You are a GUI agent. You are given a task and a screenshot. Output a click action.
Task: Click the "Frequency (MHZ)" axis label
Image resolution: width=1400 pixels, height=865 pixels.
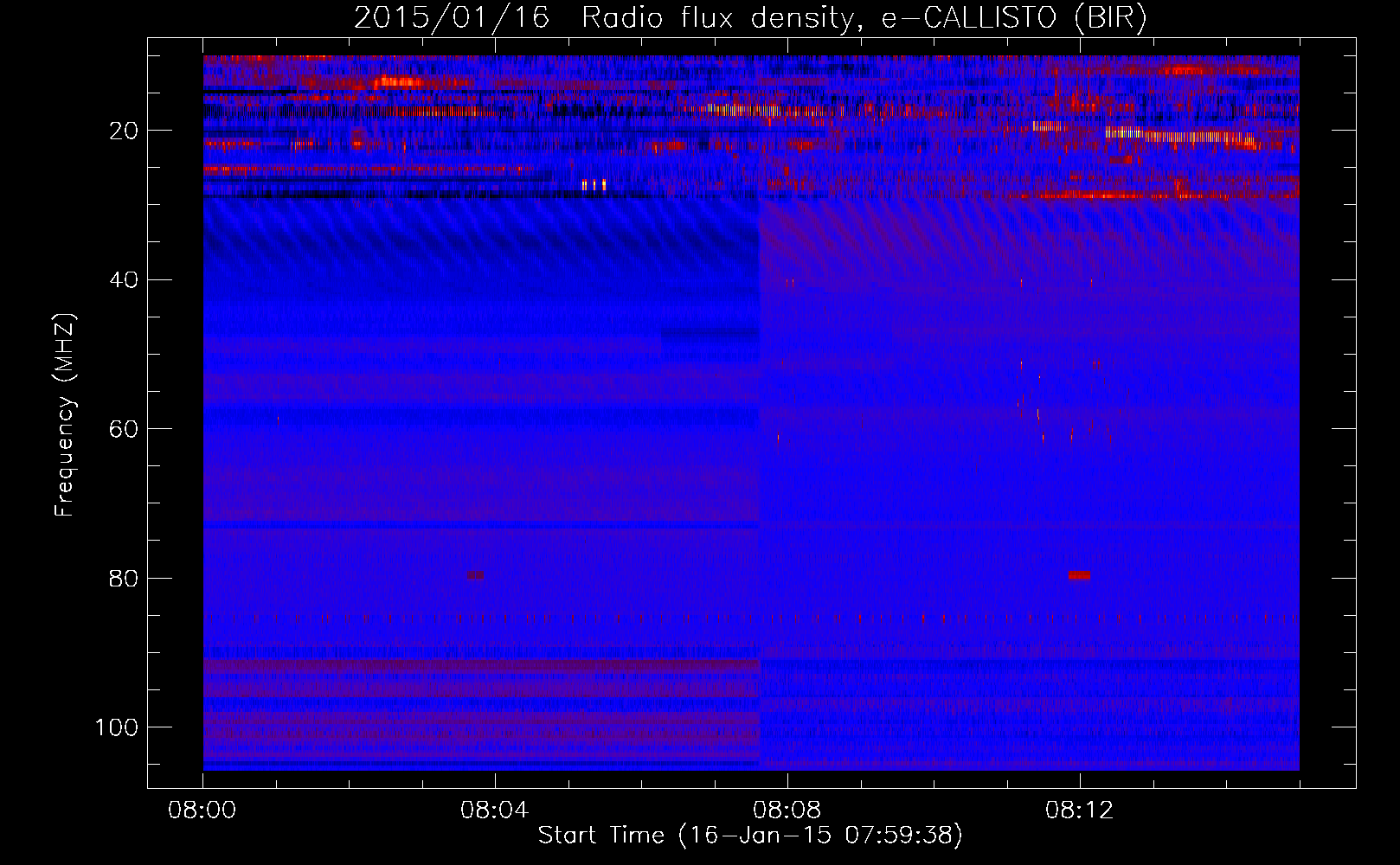(65, 415)
